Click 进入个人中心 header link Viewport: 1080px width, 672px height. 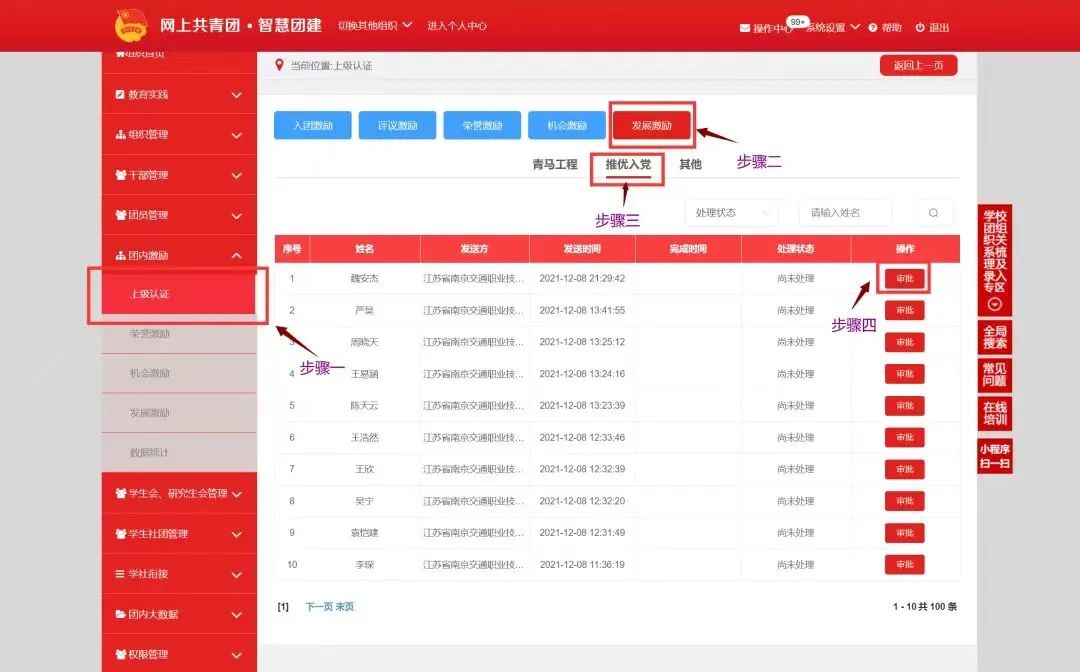coord(457,25)
